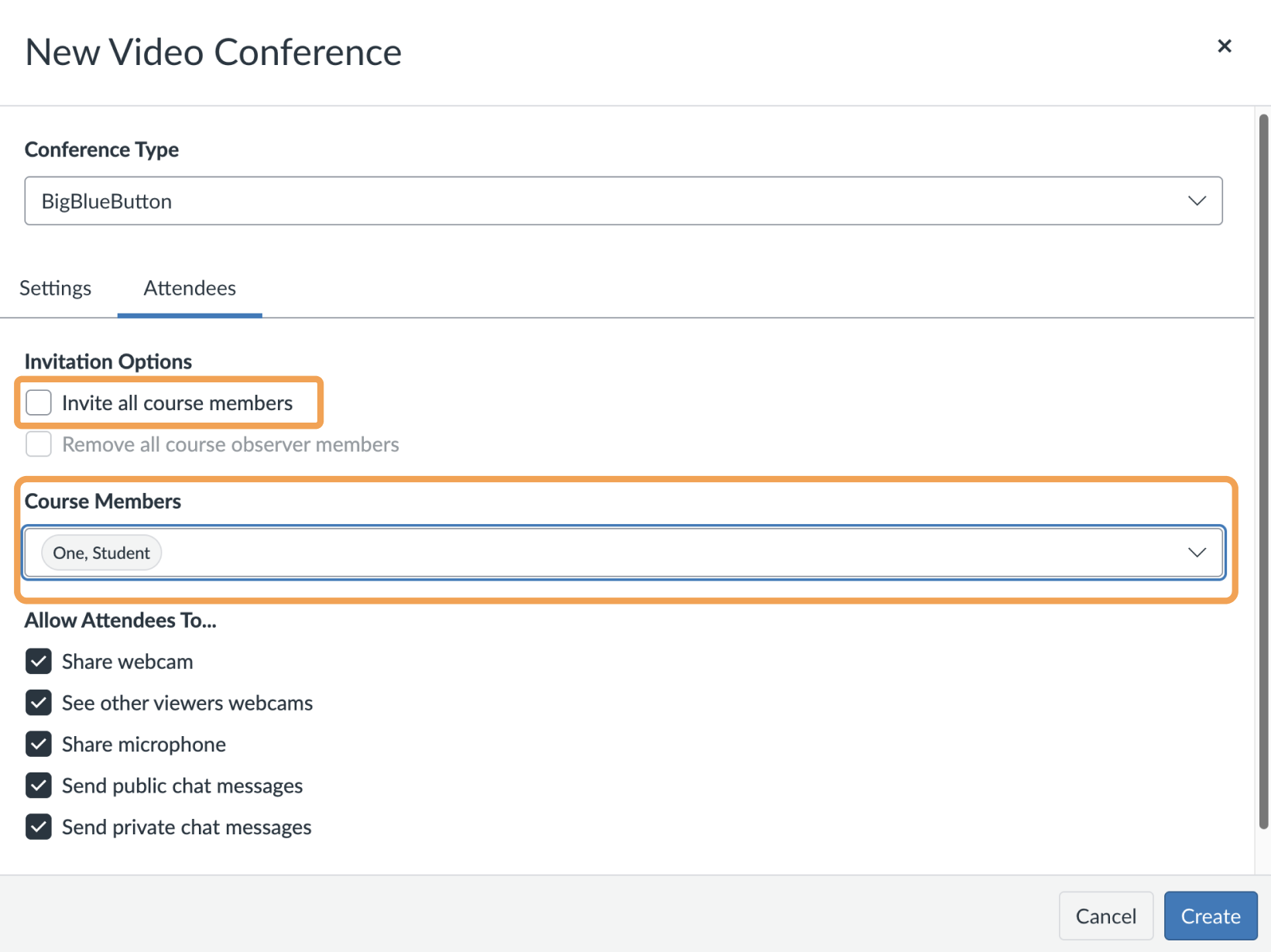
Task: Click Create to make the conference
Action: [x=1210, y=916]
